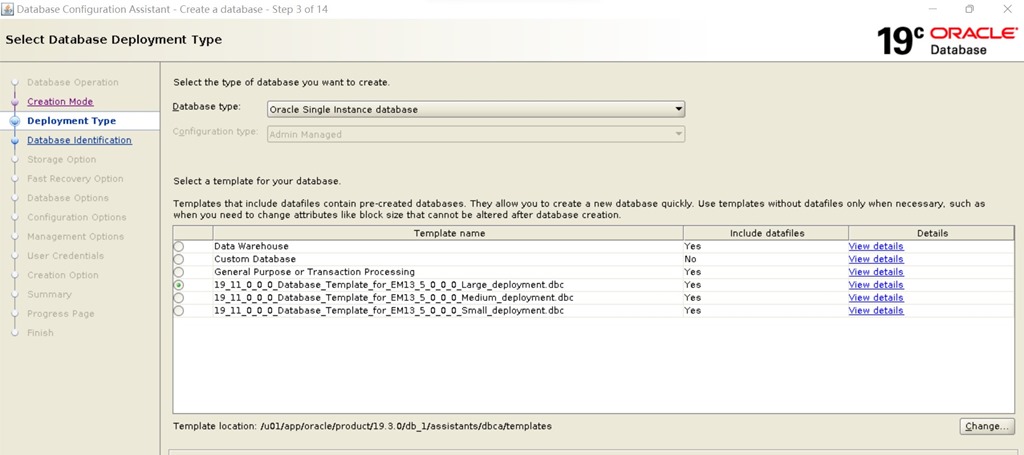Click the Medium_deployment.dbc template name
1024x455 pixels.
[394, 298]
